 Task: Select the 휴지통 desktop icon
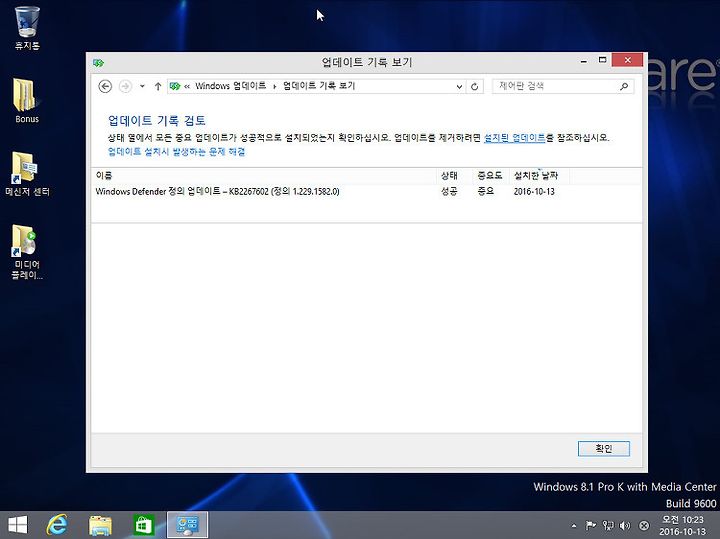[x=27, y=28]
